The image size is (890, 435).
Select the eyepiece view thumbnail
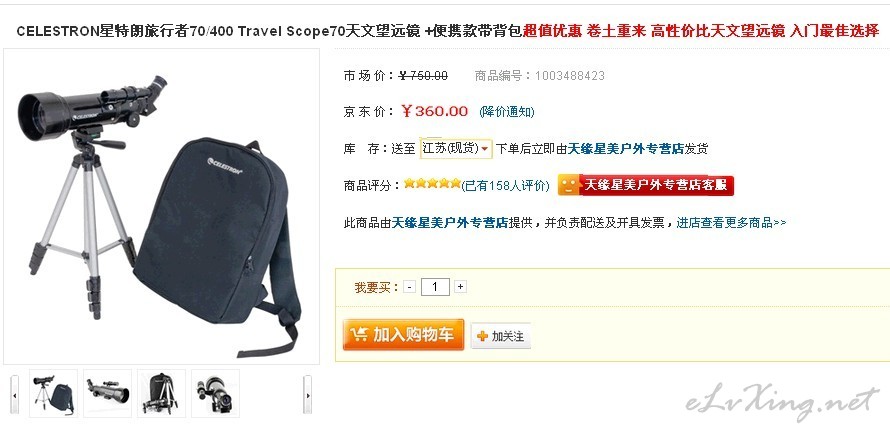215,394
